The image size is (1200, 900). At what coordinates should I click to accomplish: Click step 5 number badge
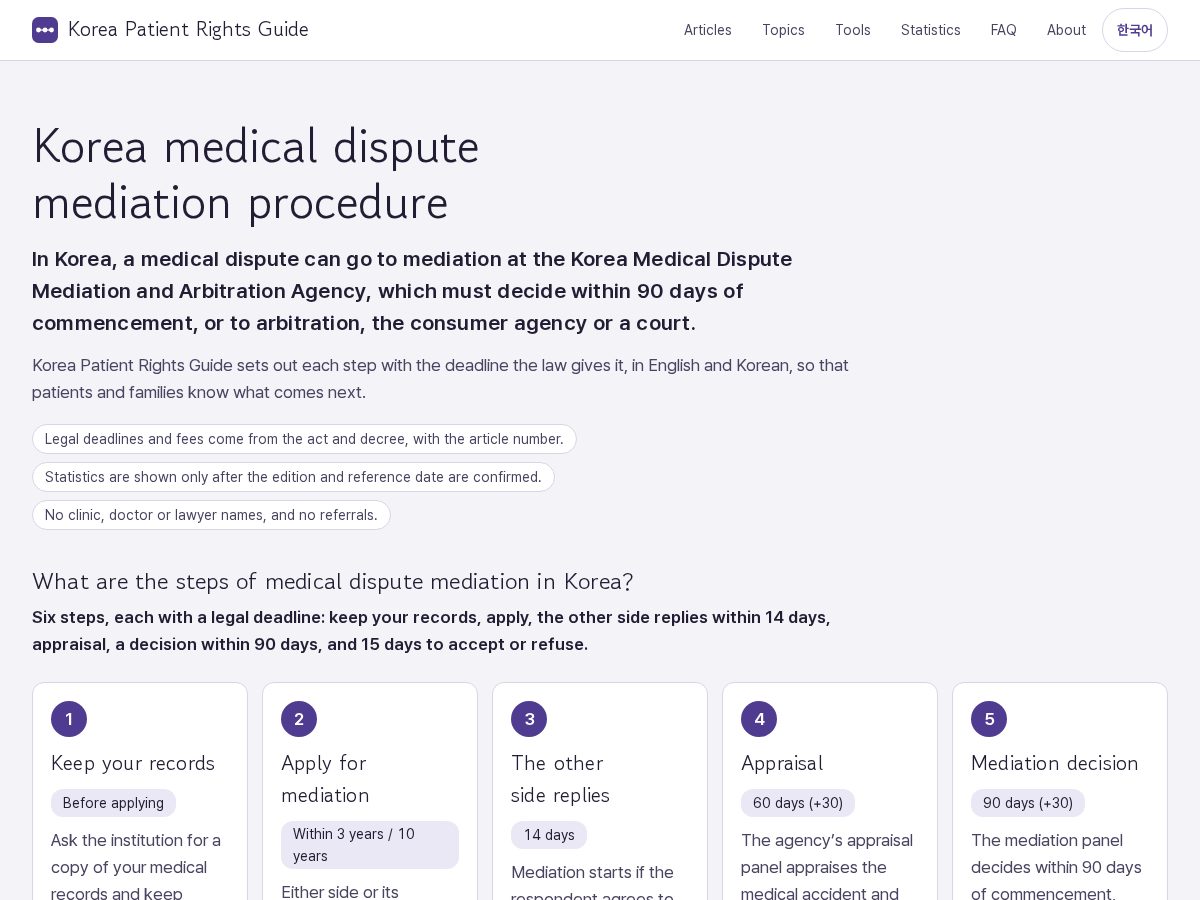pos(989,719)
